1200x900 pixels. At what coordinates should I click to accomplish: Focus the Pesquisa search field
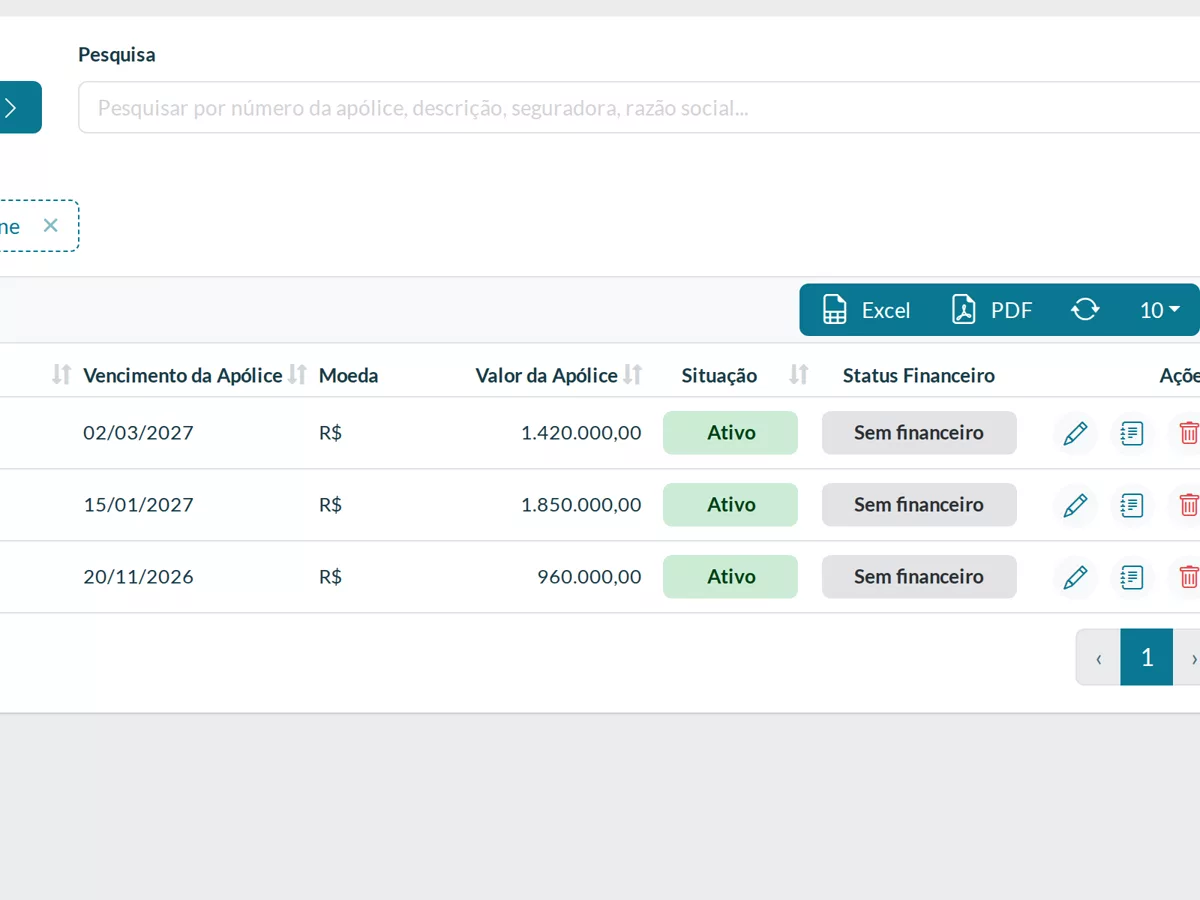pos(639,107)
